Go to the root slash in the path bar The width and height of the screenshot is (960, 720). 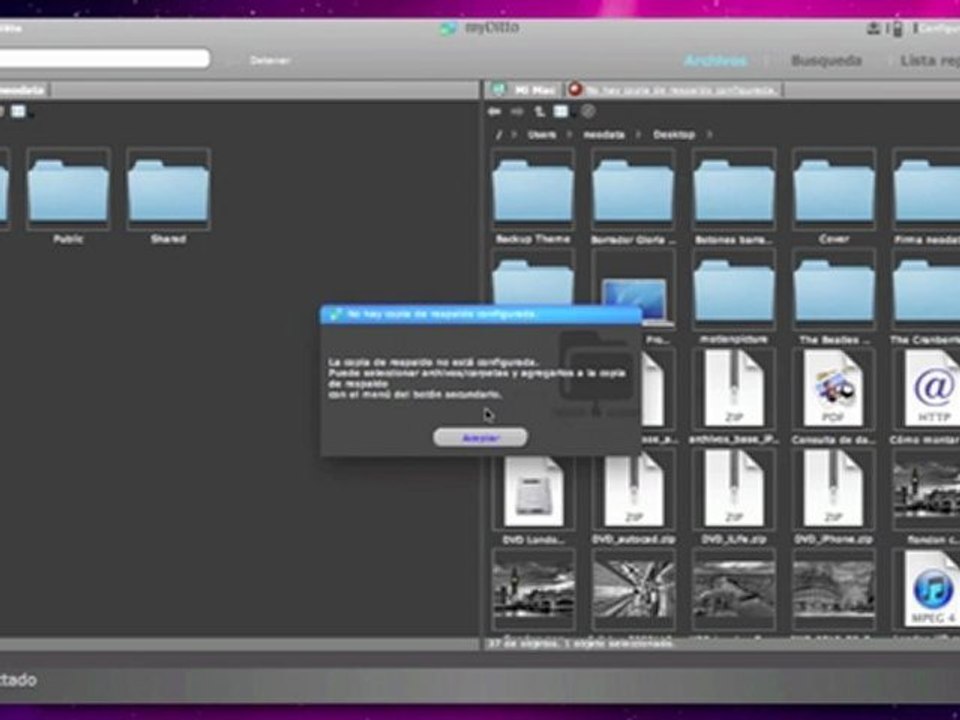pyautogui.click(x=498, y=134)
